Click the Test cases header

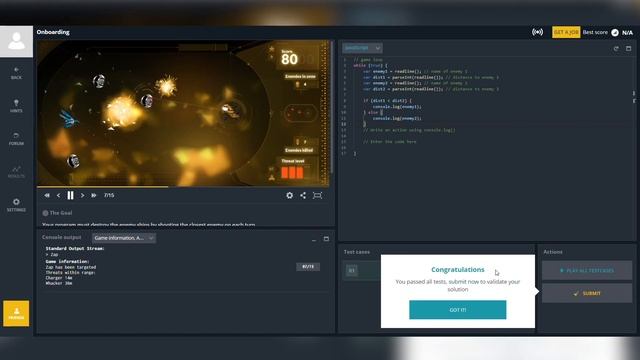tap(357, 252)
